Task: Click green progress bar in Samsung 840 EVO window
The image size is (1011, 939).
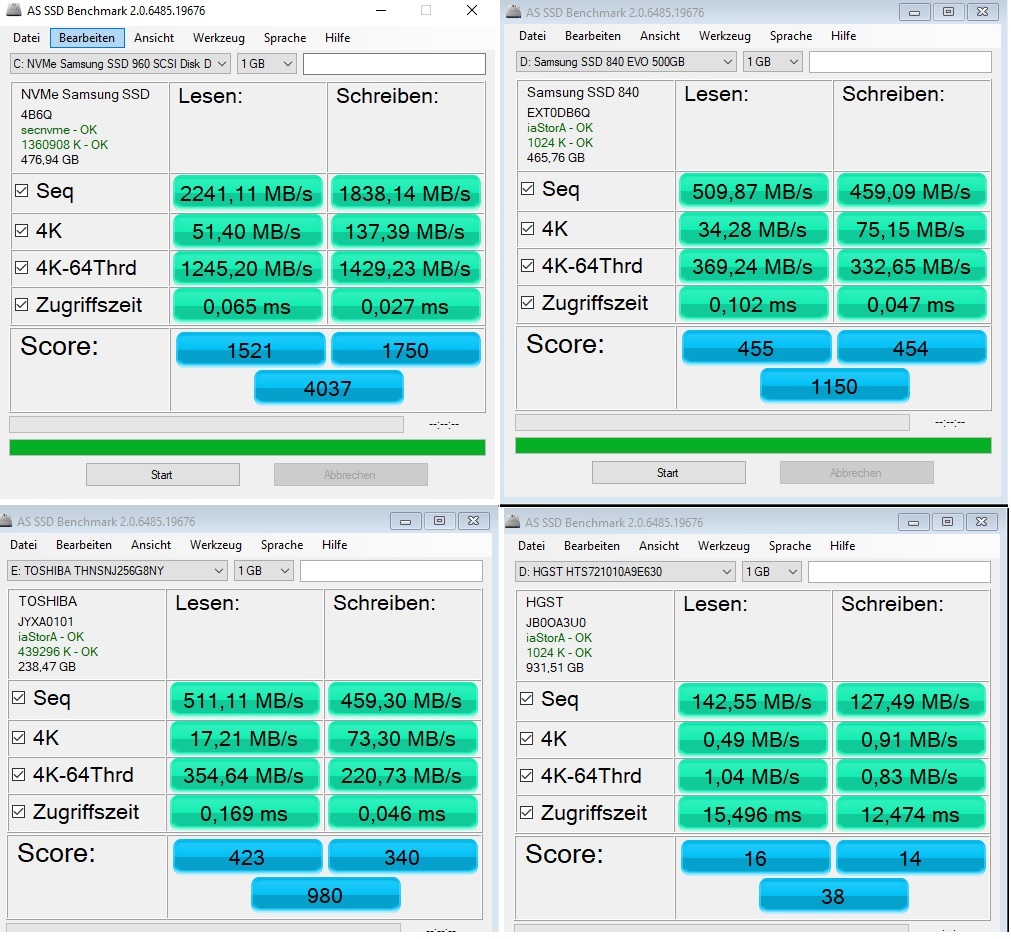Action: (753, 446)
